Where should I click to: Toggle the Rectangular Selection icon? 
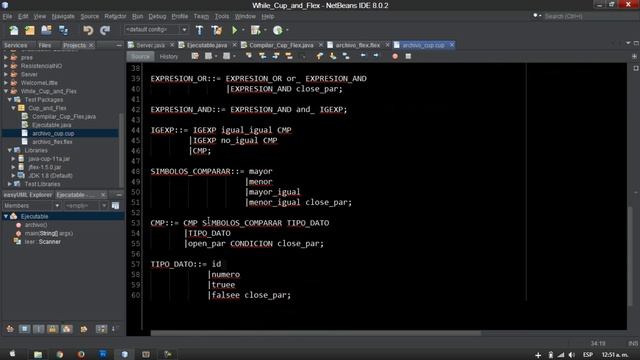pyautogui.click(x=303, y=56)
